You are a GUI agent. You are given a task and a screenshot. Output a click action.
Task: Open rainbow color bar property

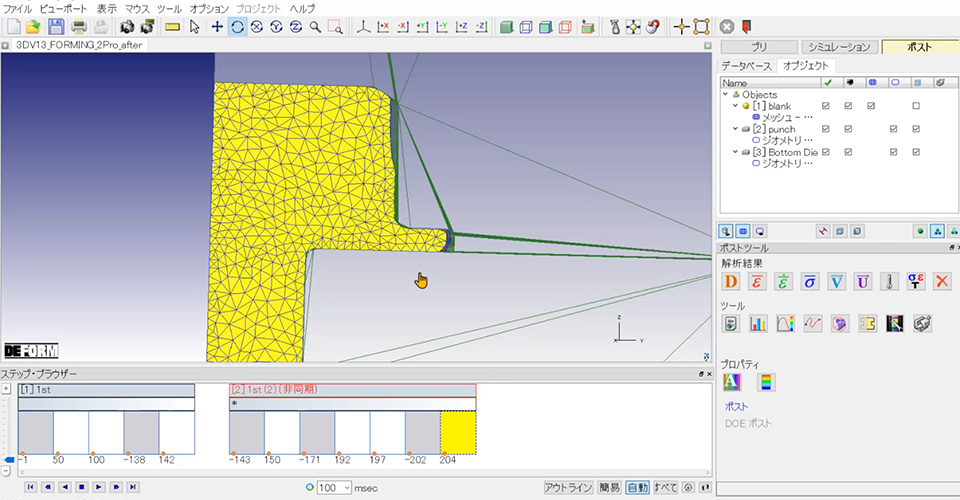tap(765, 382)
